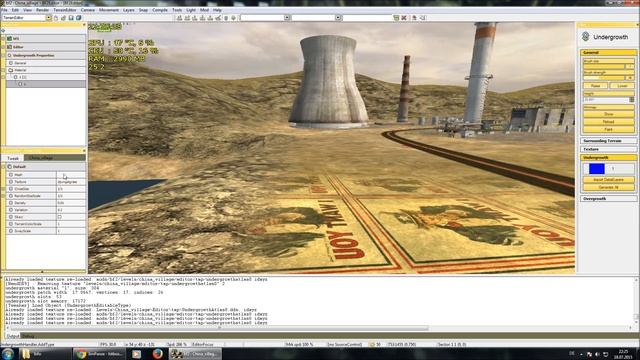Expand the Texture section
This screenshot has height=360, width=640.
[x=608, y=149]
